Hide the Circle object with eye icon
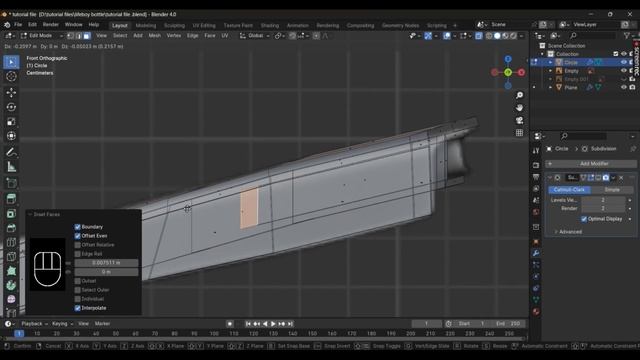Image resolution: width=640 pixels, height=360 pixels. 623,62
